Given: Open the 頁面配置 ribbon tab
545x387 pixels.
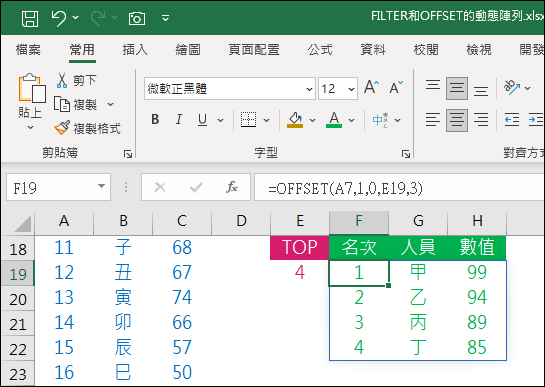Looking at the screenshot, I should point(254,50).
